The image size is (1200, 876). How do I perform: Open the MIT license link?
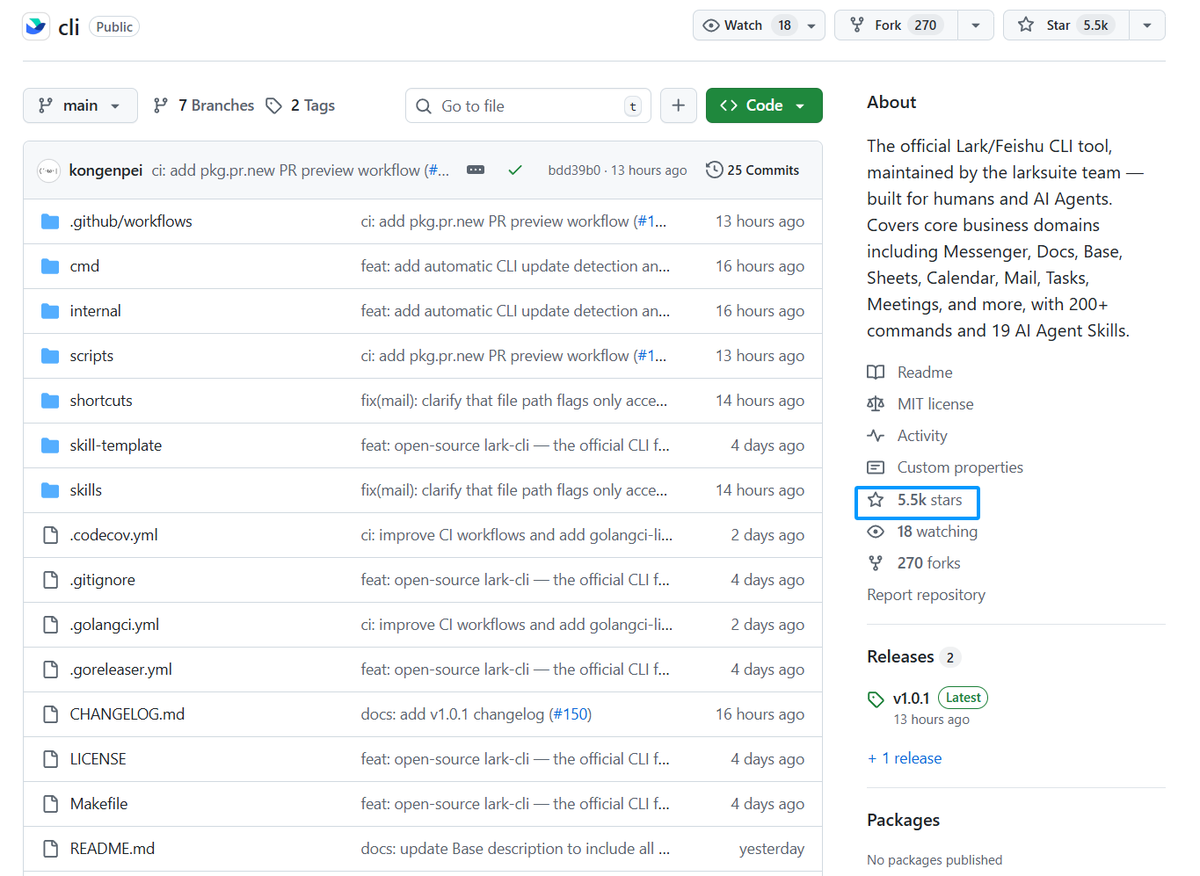click(935, 404)
